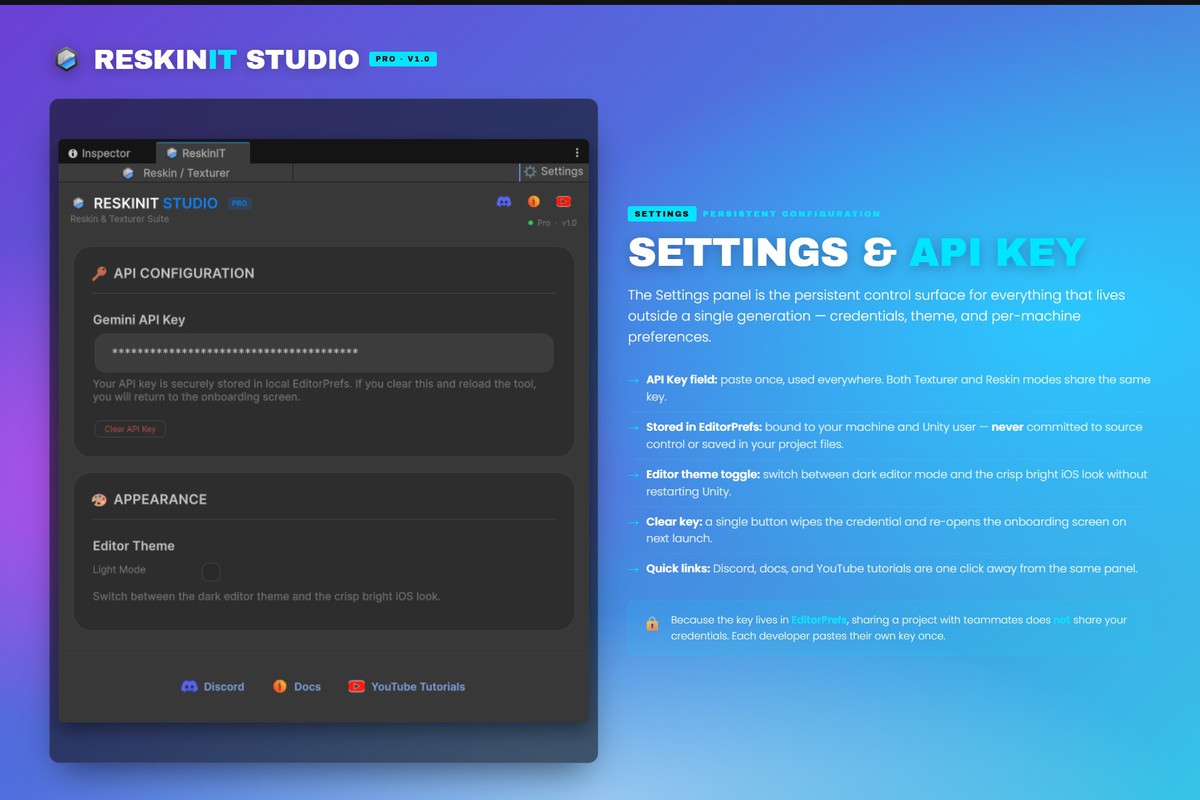Screen dimensions: 1200x800
Task: Click the palette icon beside APPEARANCE
Action: click(99, 499)
